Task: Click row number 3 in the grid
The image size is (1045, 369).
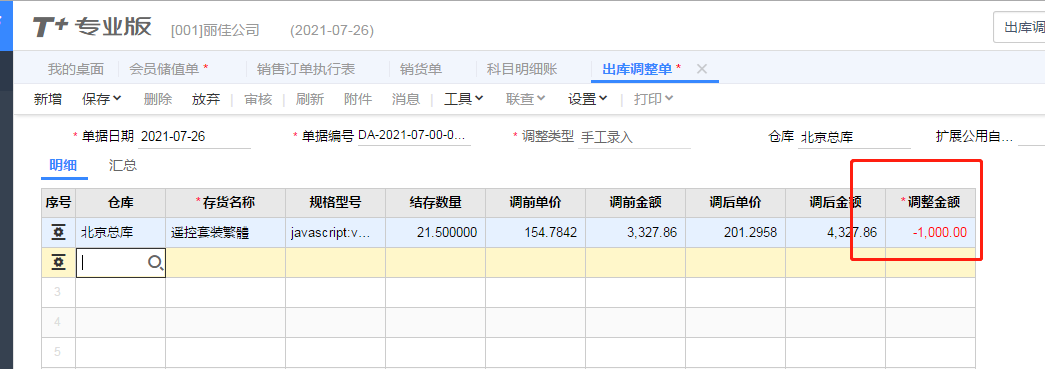Action: click(x=58, y=292)
